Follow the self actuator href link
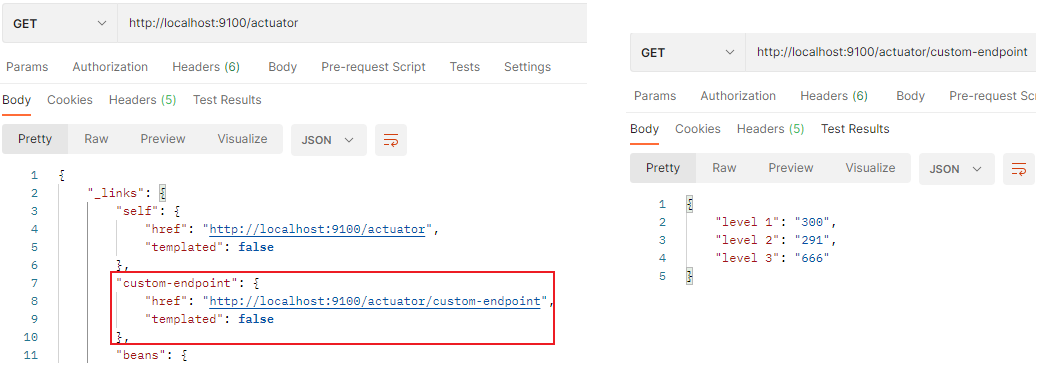The image size is (1038, 370). tap(317, 230)
